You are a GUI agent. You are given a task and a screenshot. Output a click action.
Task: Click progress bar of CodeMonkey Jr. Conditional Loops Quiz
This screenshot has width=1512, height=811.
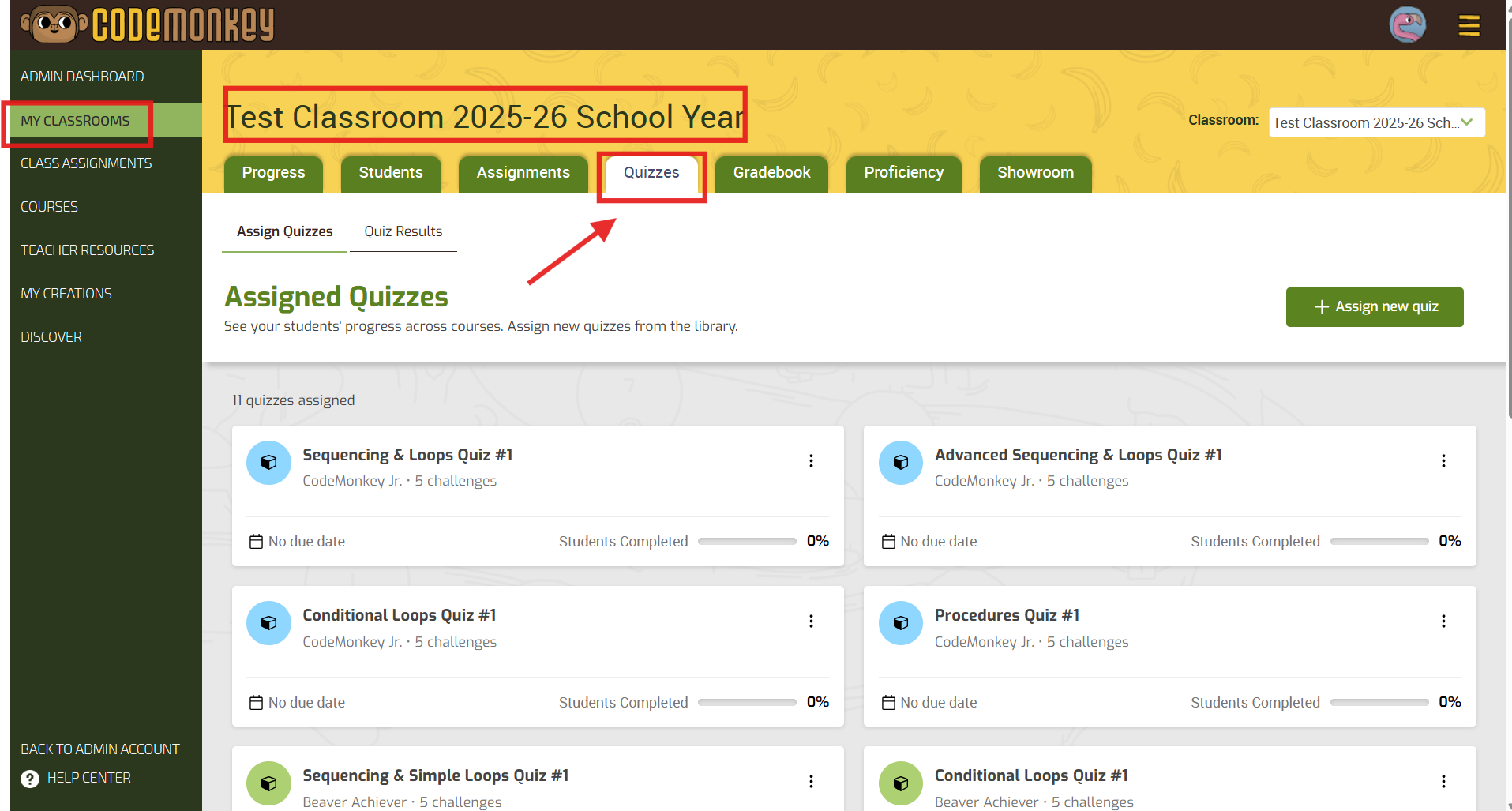point(747,703)
